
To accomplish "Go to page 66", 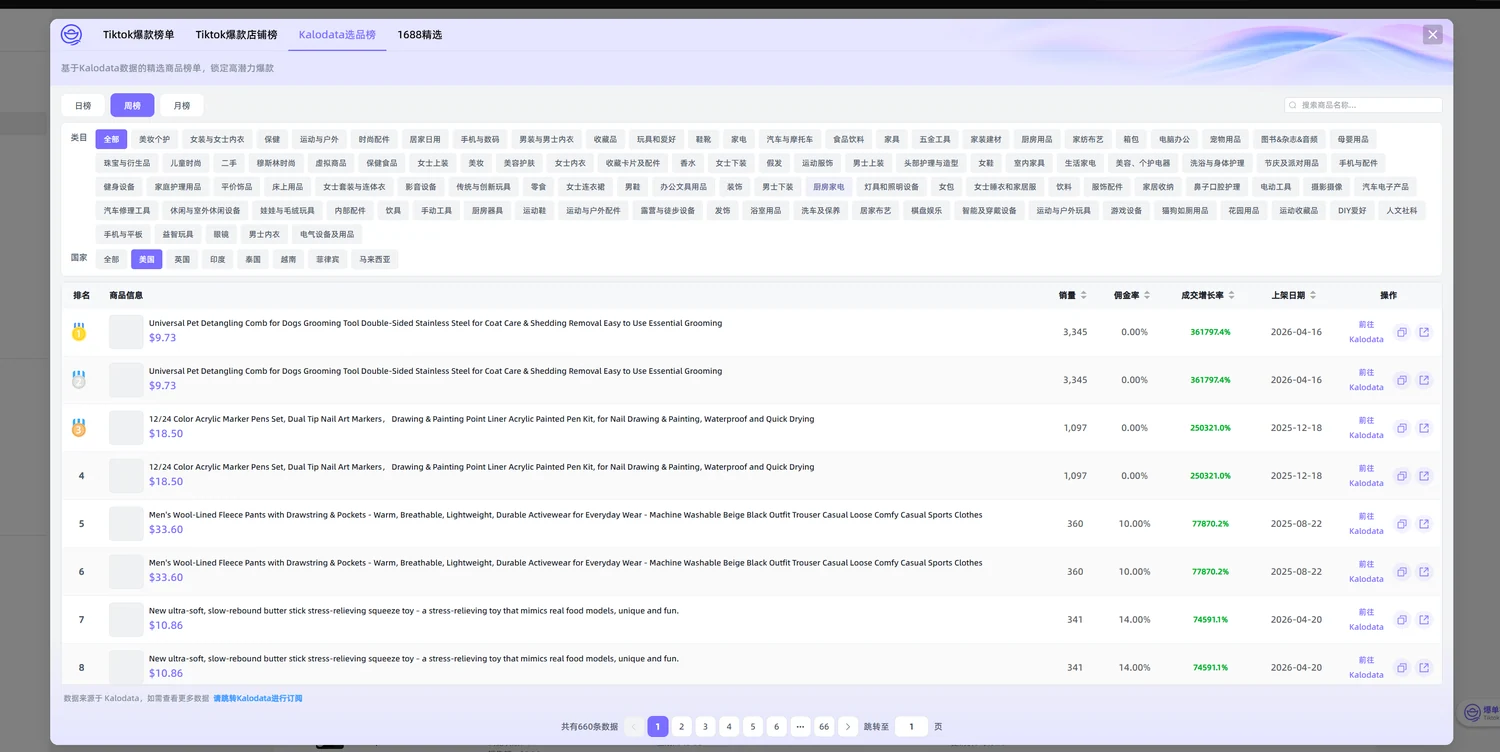I will pyautogui.click(x=824, y=727).
